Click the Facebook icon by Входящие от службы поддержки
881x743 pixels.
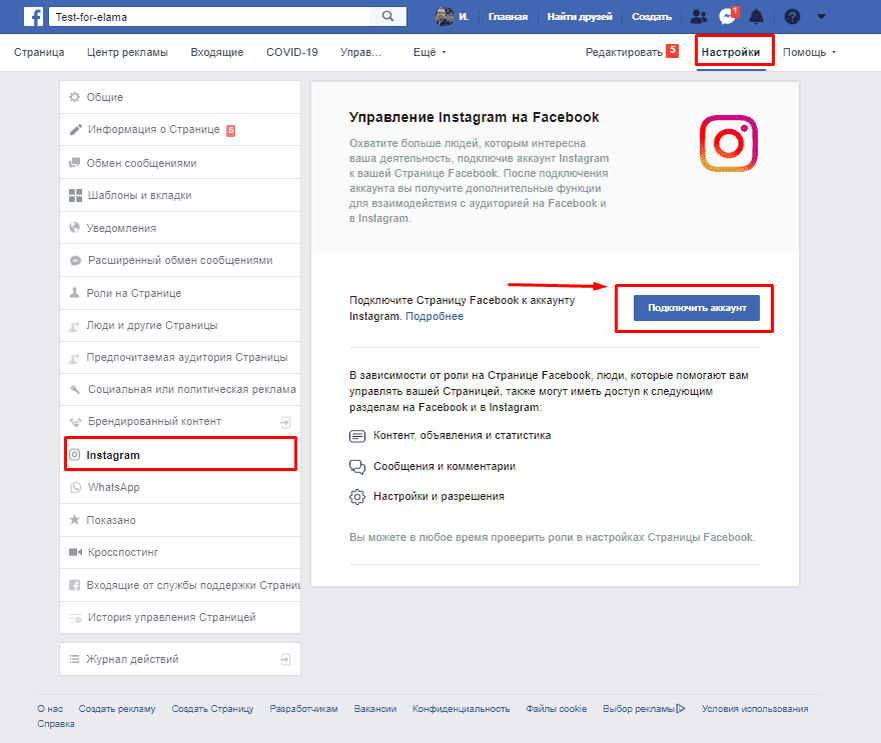click(74, 585)
